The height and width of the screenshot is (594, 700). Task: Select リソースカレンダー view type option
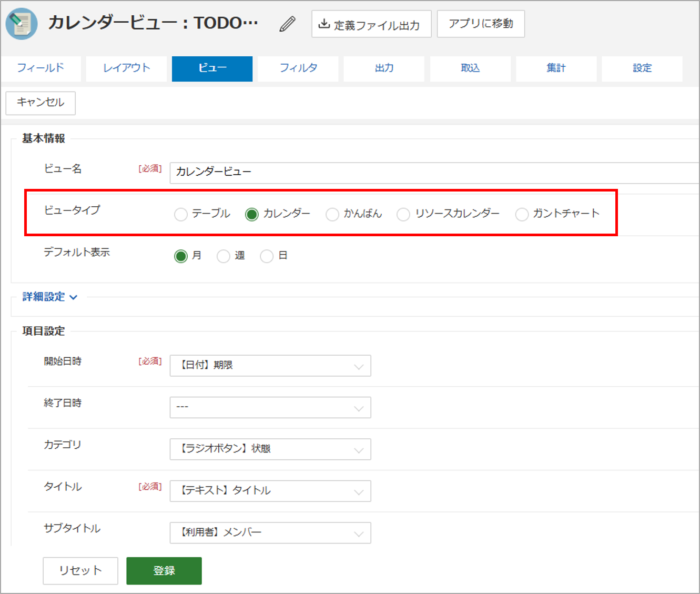404,214
